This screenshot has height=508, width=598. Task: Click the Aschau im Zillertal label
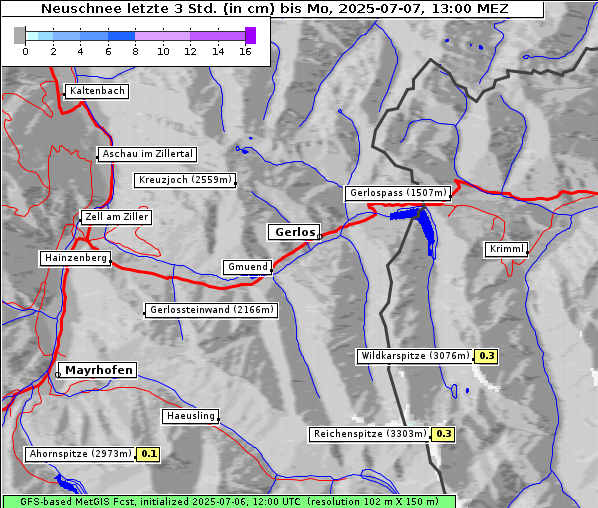(147, 154)
